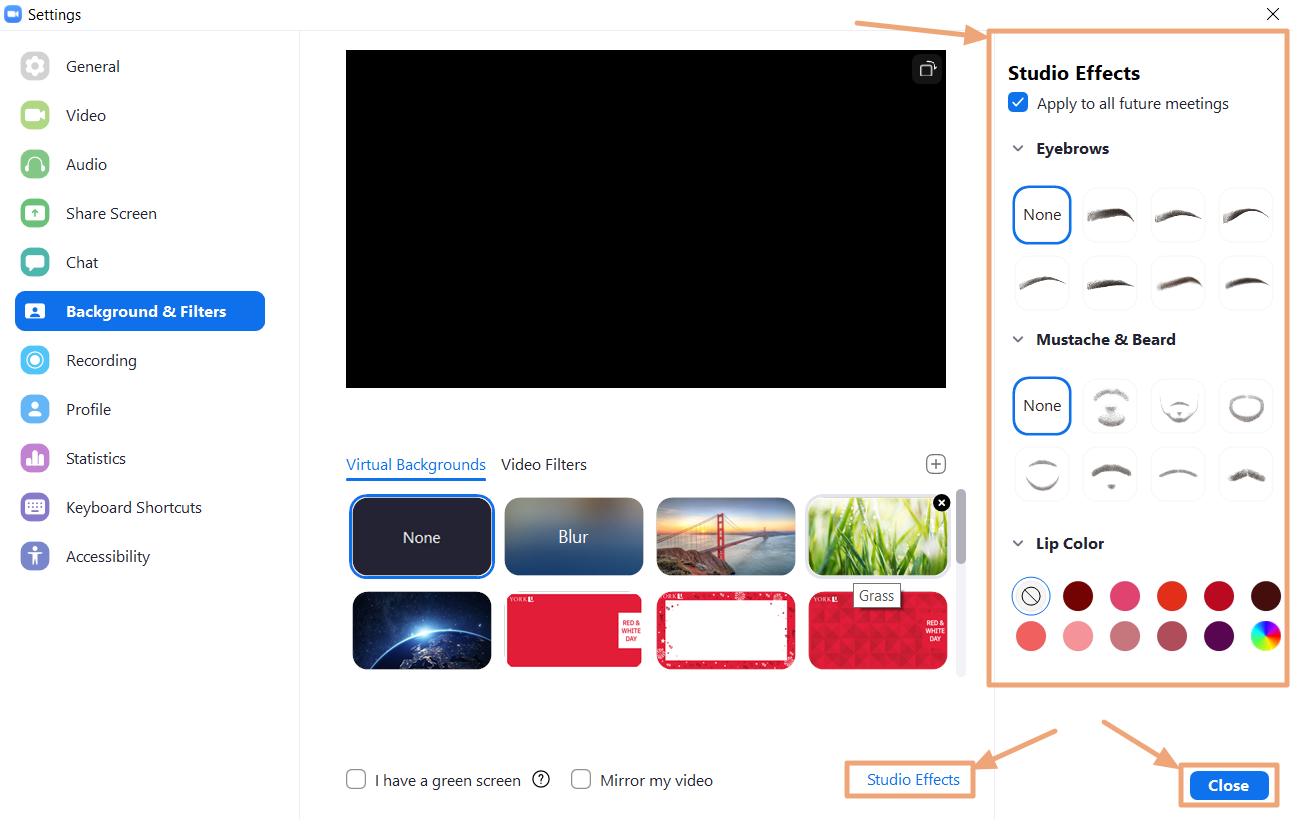Pick the dark red lip color swatch

point(1078,595)
